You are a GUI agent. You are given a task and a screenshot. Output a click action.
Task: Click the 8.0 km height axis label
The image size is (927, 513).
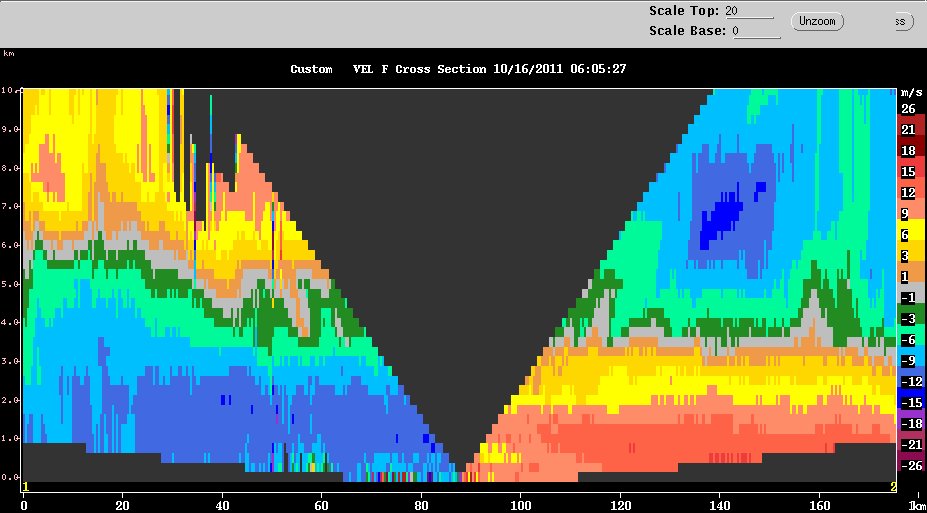(12, 168)
